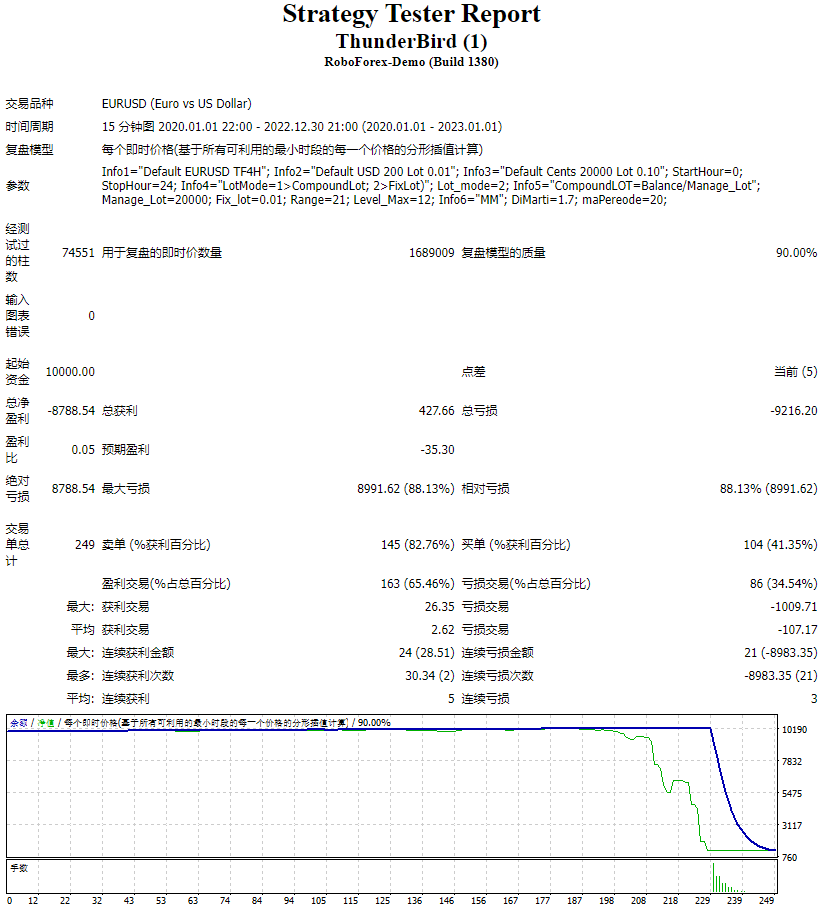Click the 760 y-axis value on chart
The image size is (825, 914).
click(x=789, y=857)
